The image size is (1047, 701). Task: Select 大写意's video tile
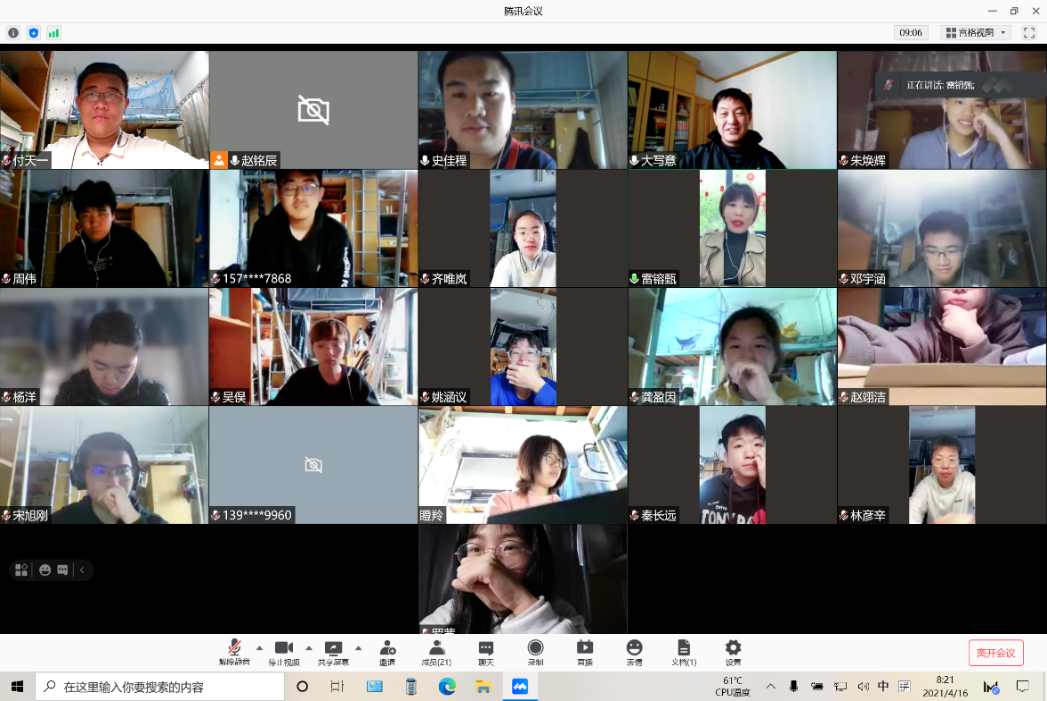click(x=732, y=109)
